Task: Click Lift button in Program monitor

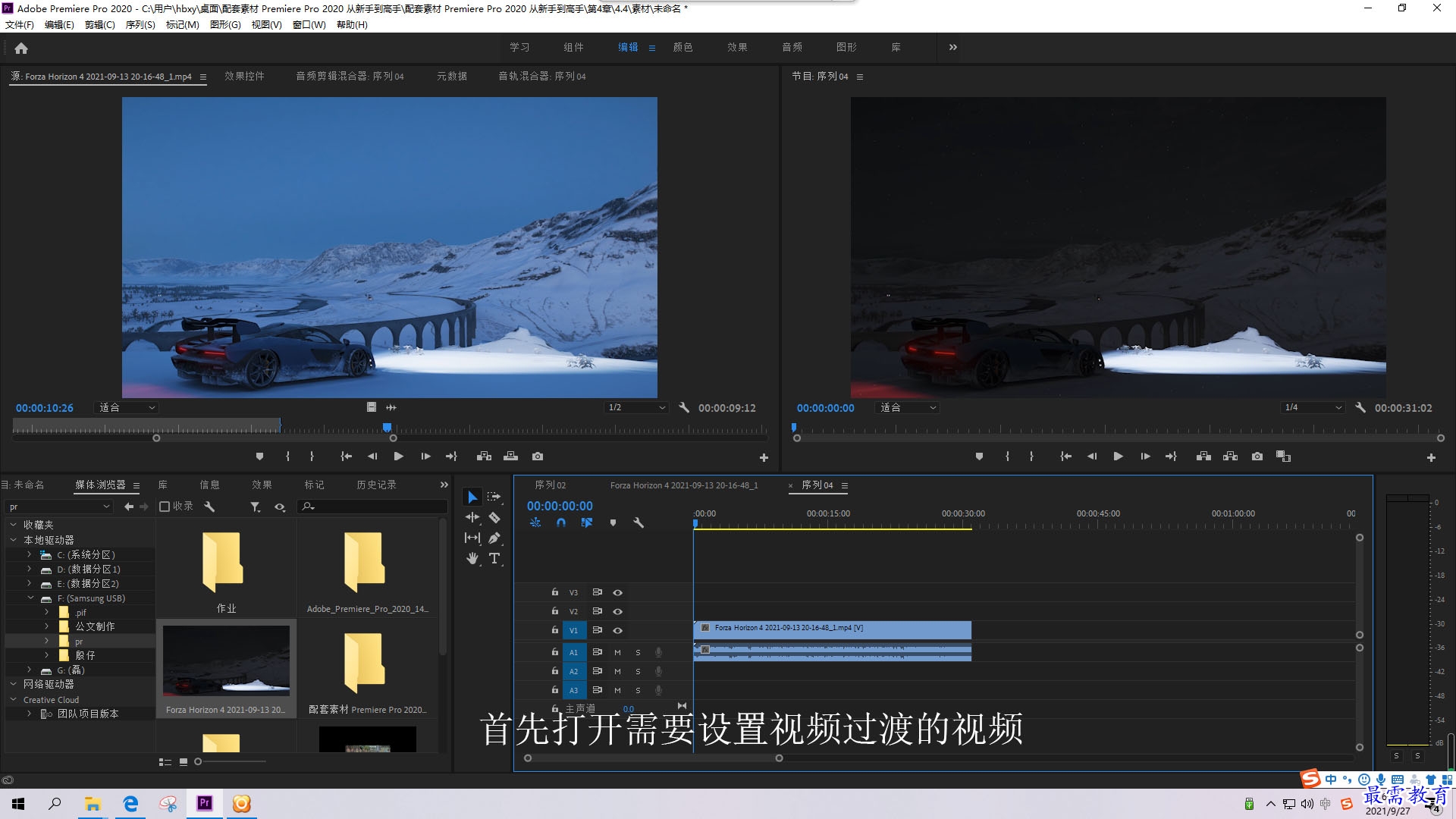Action: [x=1203, y=457]
